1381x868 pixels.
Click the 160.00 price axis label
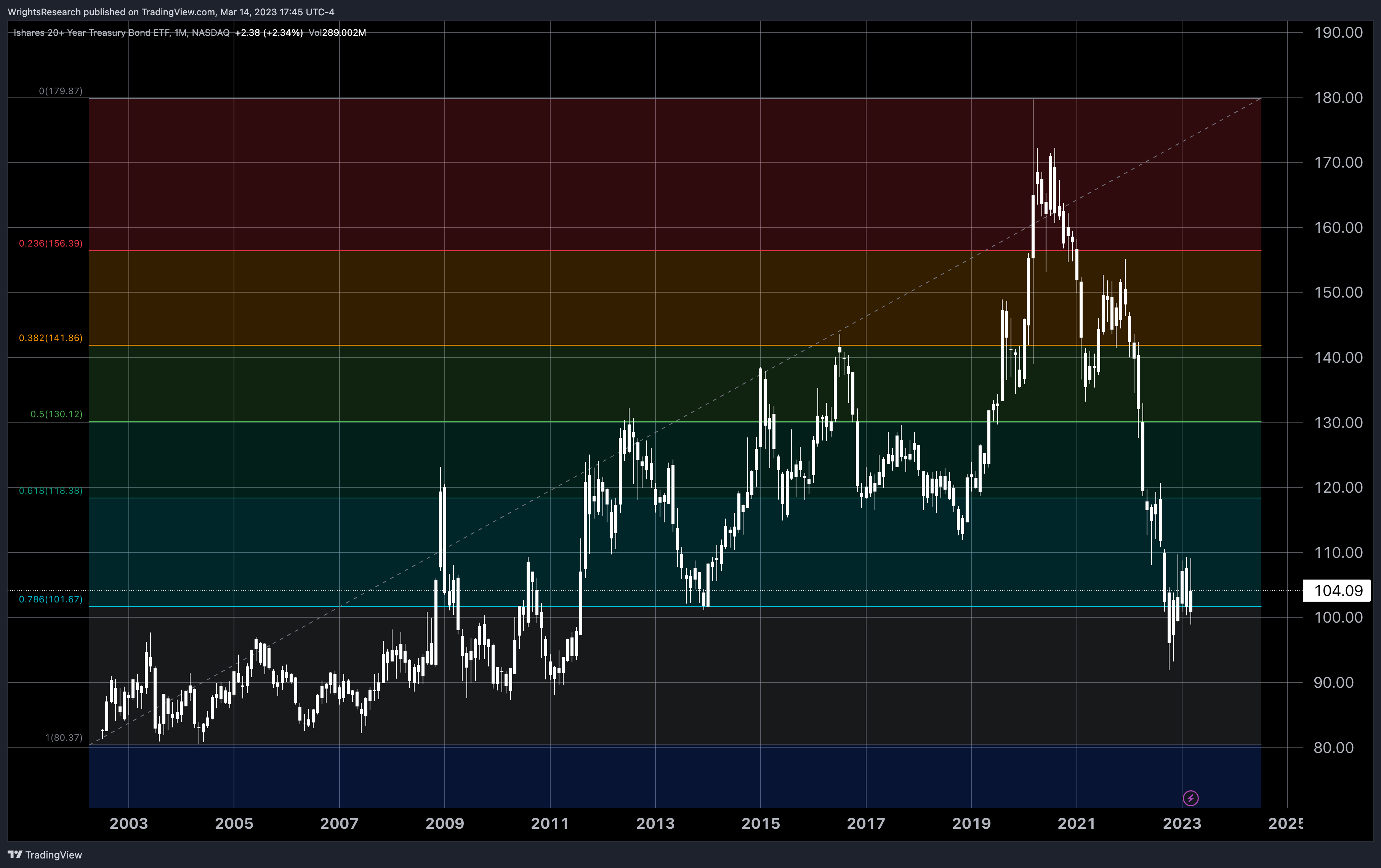(x=1338, y=227)
